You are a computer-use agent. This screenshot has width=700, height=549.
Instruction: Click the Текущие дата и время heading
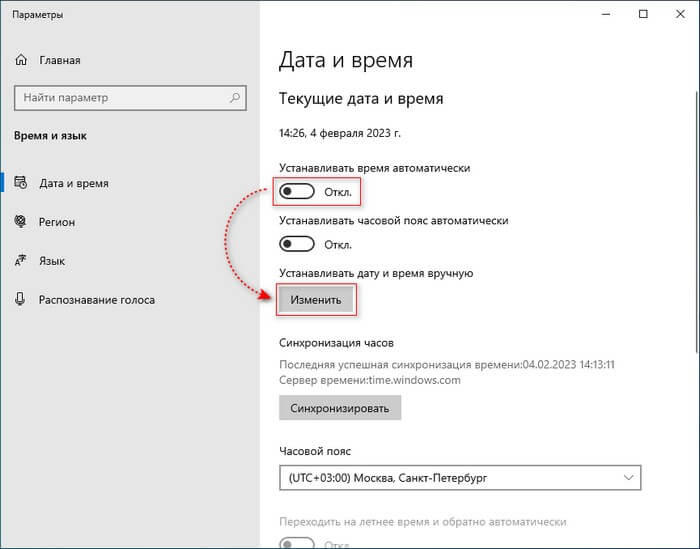(361, 99)
